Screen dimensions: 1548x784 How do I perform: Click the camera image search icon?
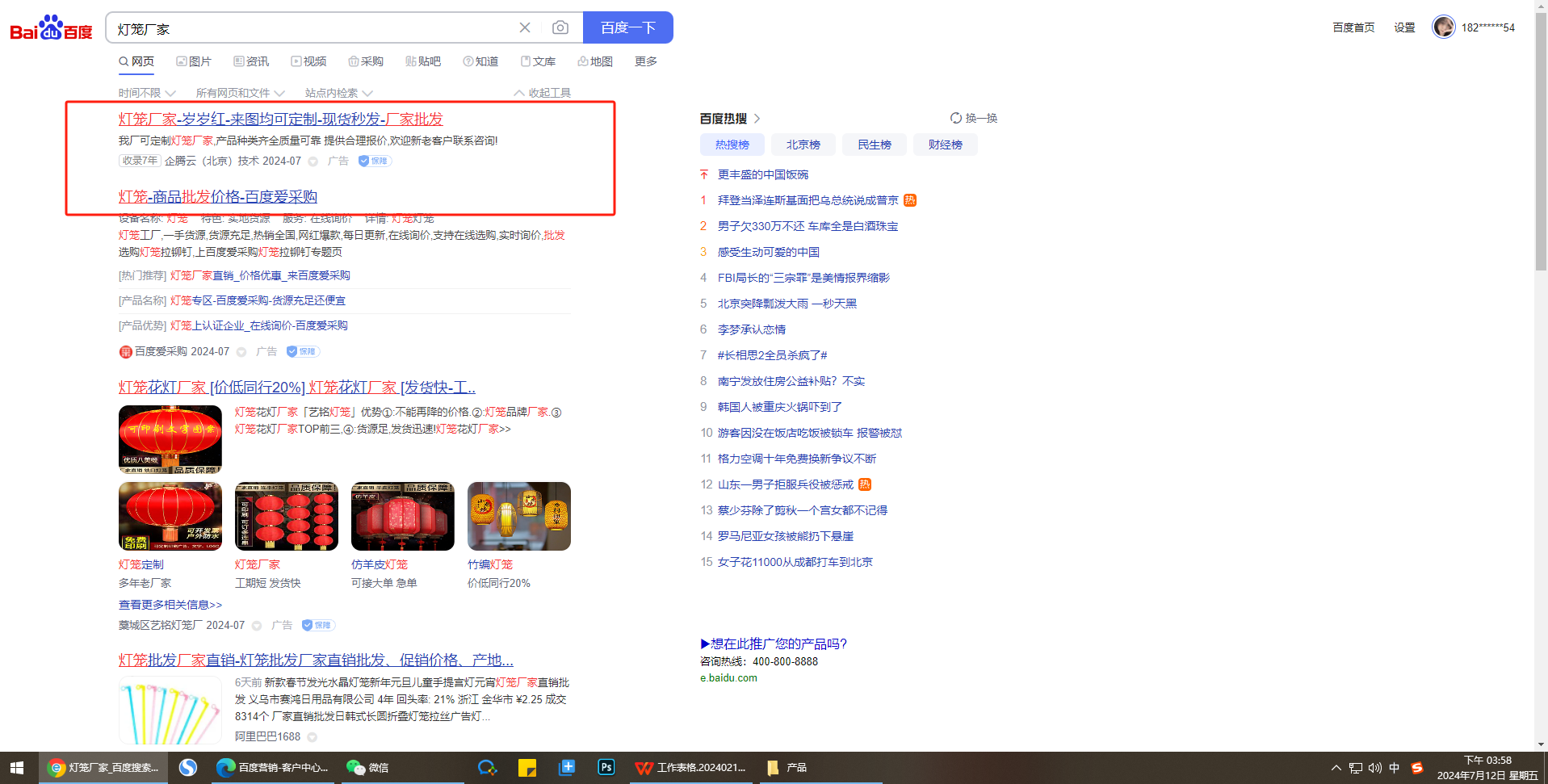[x=560, y=28]
